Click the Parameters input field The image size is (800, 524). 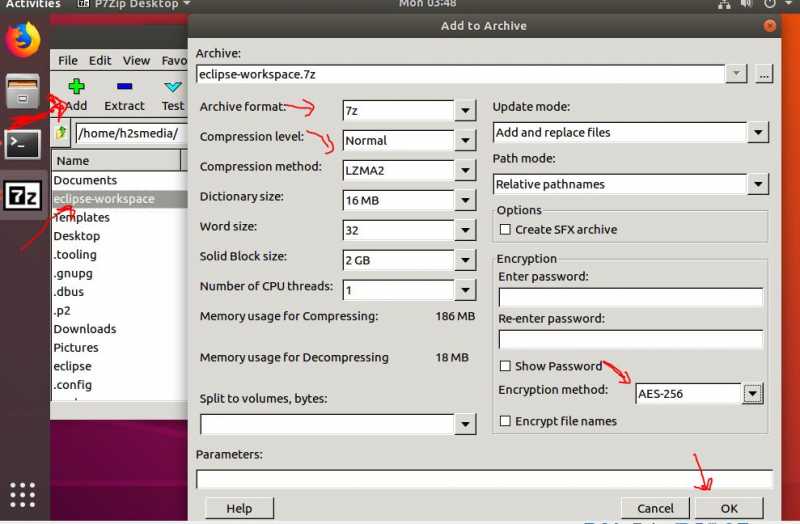484,479
